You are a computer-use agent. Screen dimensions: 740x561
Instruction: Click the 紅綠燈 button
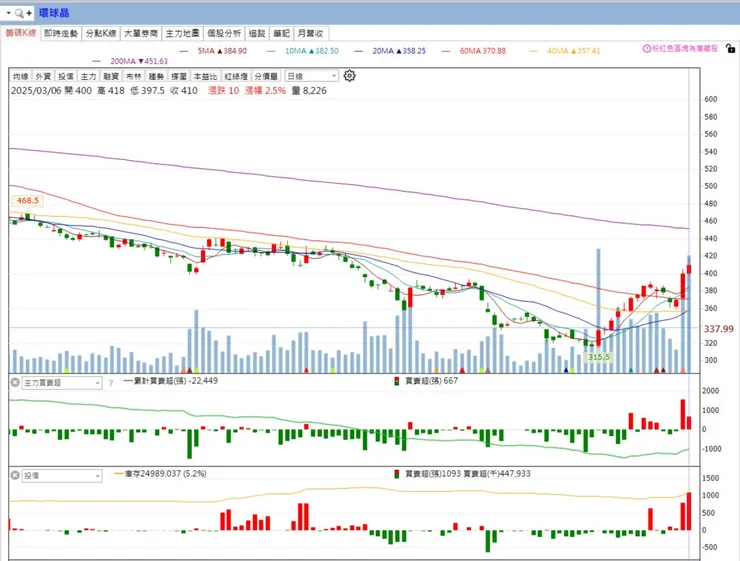pyautogui.click(x=236, y=76)
